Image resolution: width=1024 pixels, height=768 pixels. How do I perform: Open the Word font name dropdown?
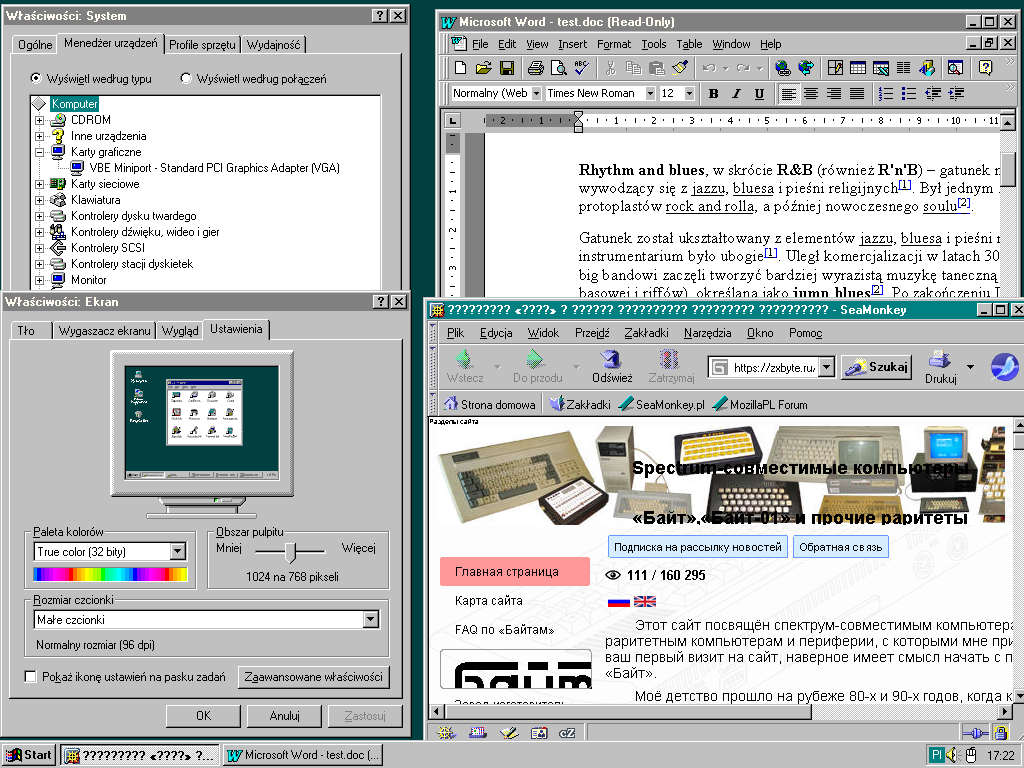click(x=650, y=93)
